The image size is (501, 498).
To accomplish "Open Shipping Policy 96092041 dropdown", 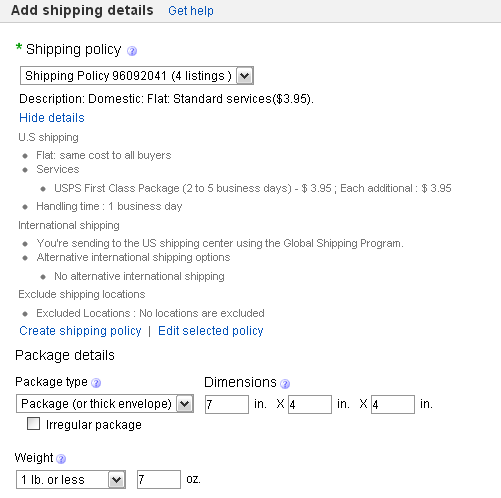I will [x=137, y=76].
